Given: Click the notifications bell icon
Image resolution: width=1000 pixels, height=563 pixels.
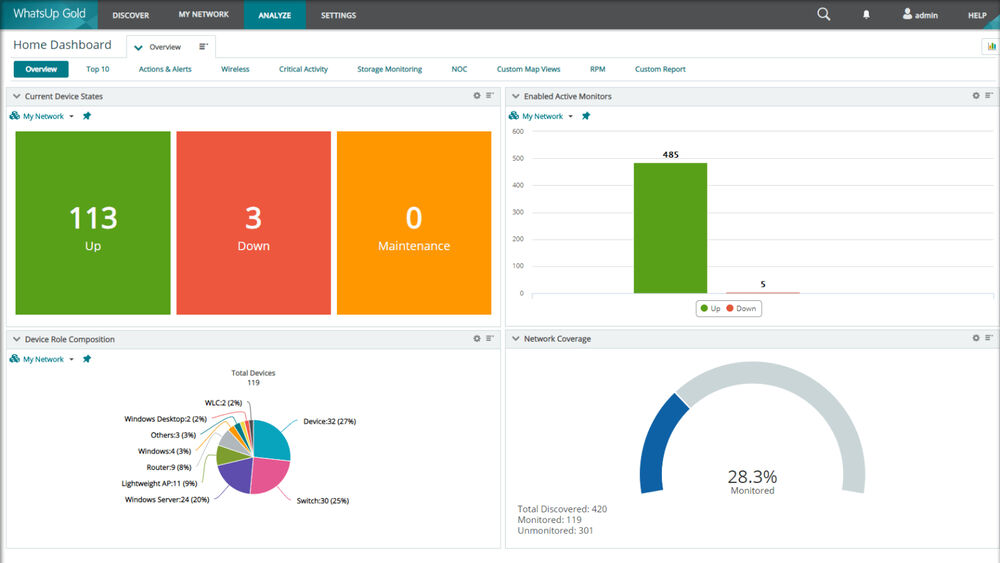Looking at the screenshot, I should [x=866, y=15].
